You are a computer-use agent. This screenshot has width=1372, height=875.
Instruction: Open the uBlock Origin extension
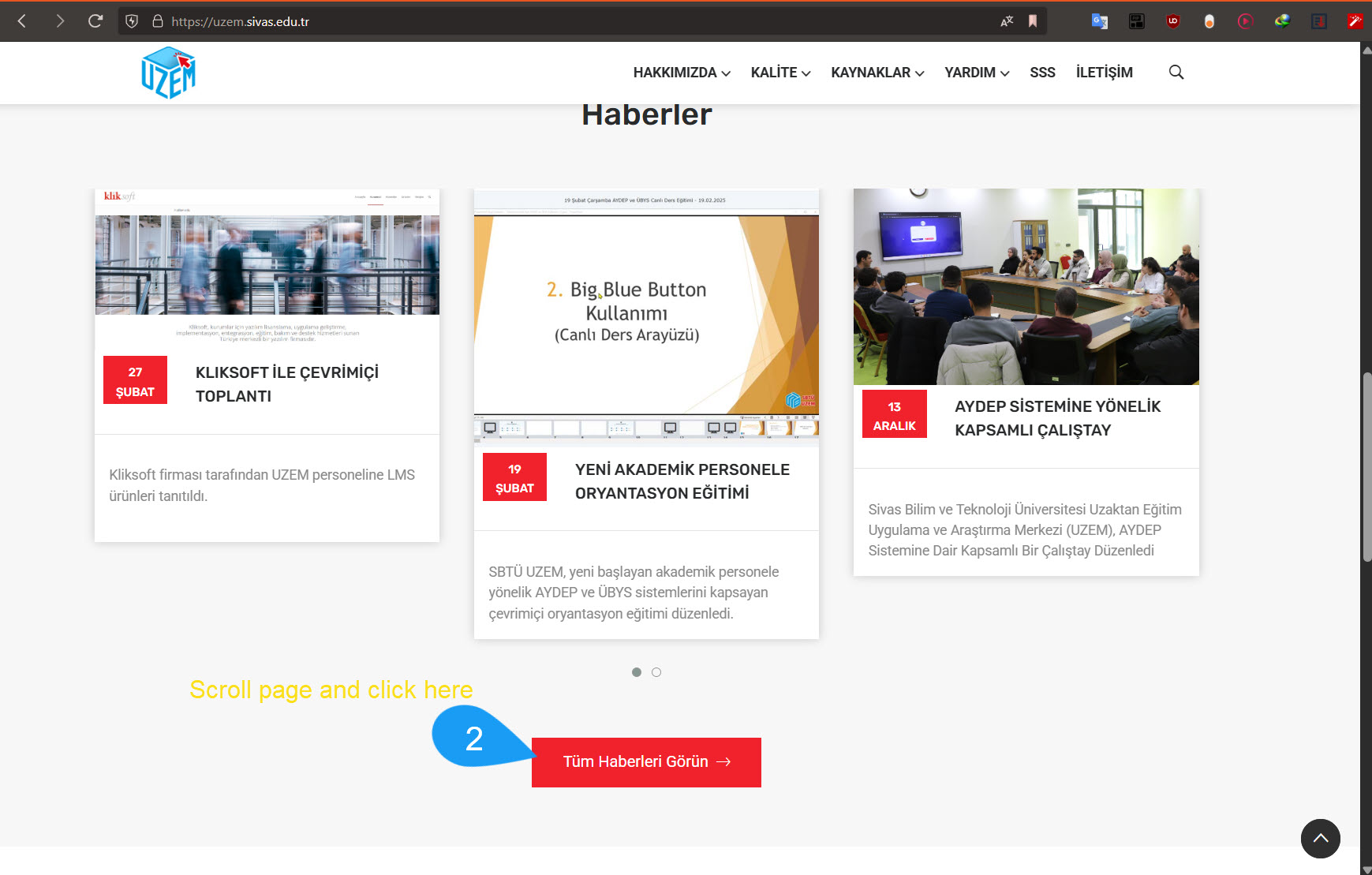click(1173, 21)
